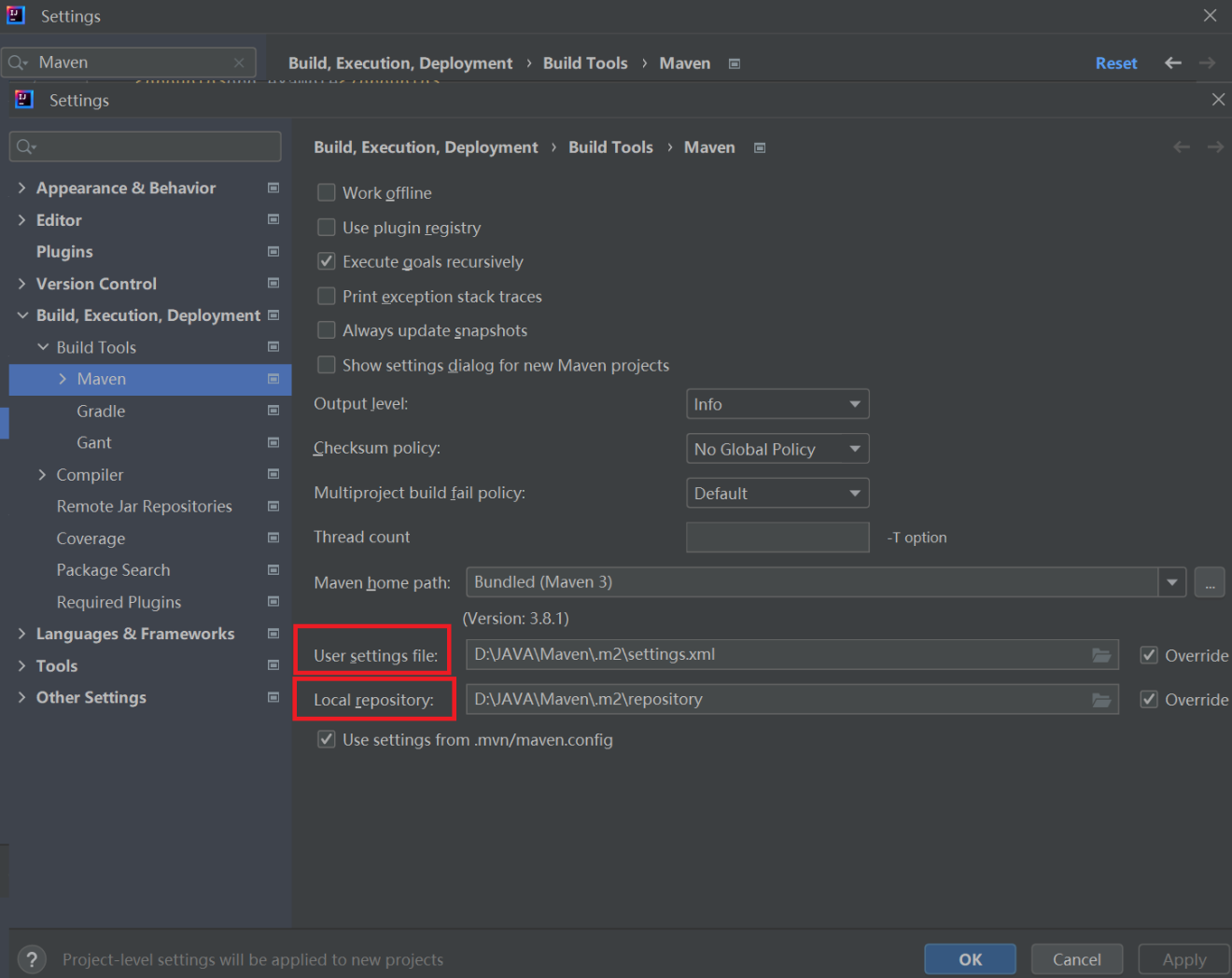Viewport: 1232px width, 978px height.
Task: Click Build Tools breadcrumb in front window
Action: [x=610, y=147]
